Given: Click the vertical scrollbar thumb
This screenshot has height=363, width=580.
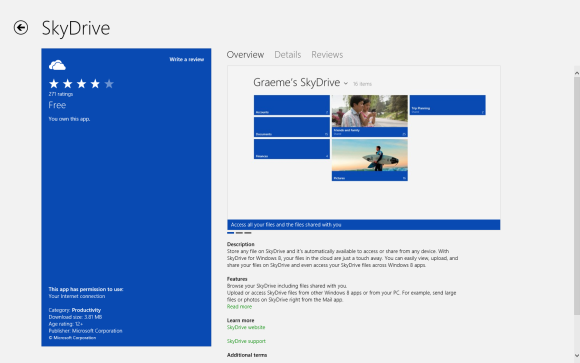Looking at the screenshot, I should 577,196.
